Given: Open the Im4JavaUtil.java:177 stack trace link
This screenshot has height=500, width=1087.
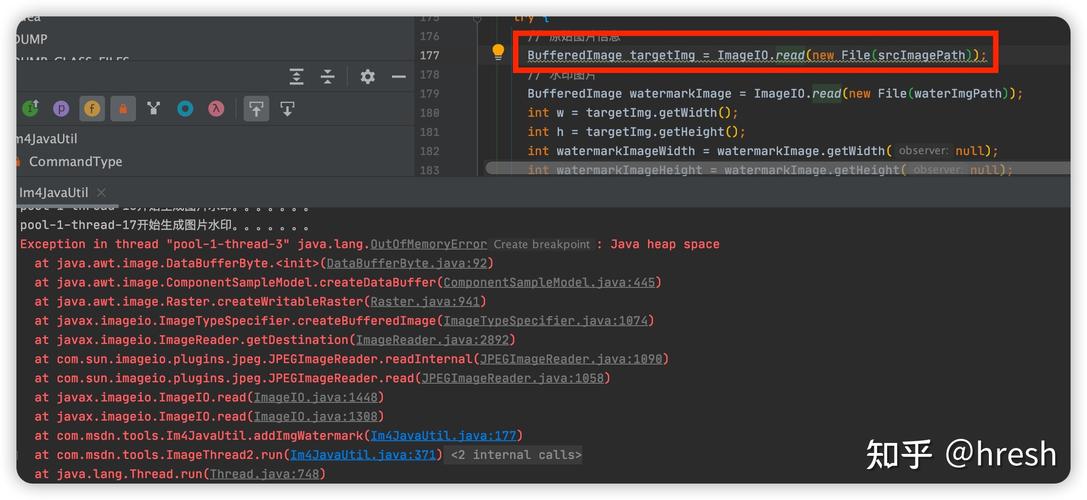Looking at the screenshot, I should click(443, 436).
